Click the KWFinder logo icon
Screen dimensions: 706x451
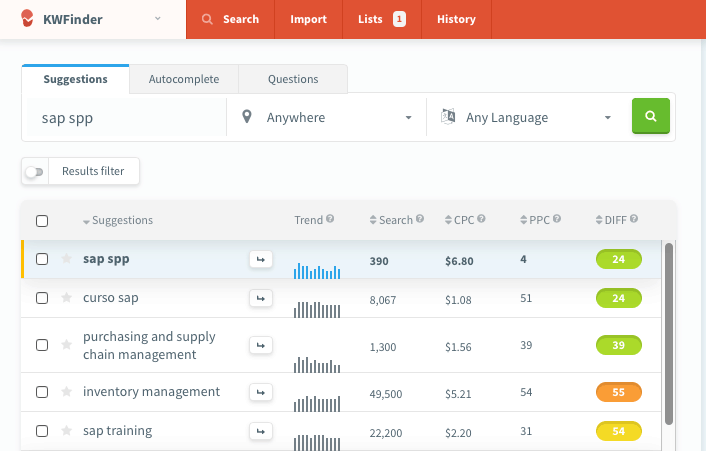[x=27, y=18]
